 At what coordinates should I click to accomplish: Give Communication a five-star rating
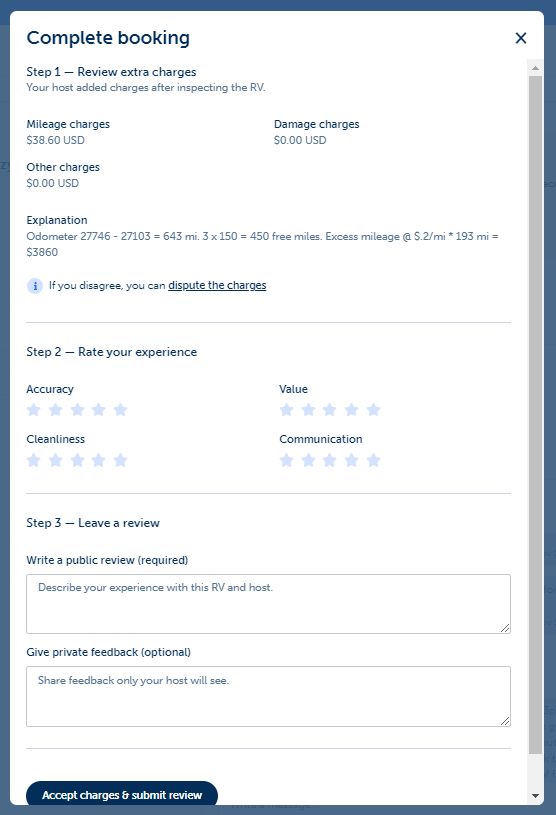coord(374,460)
